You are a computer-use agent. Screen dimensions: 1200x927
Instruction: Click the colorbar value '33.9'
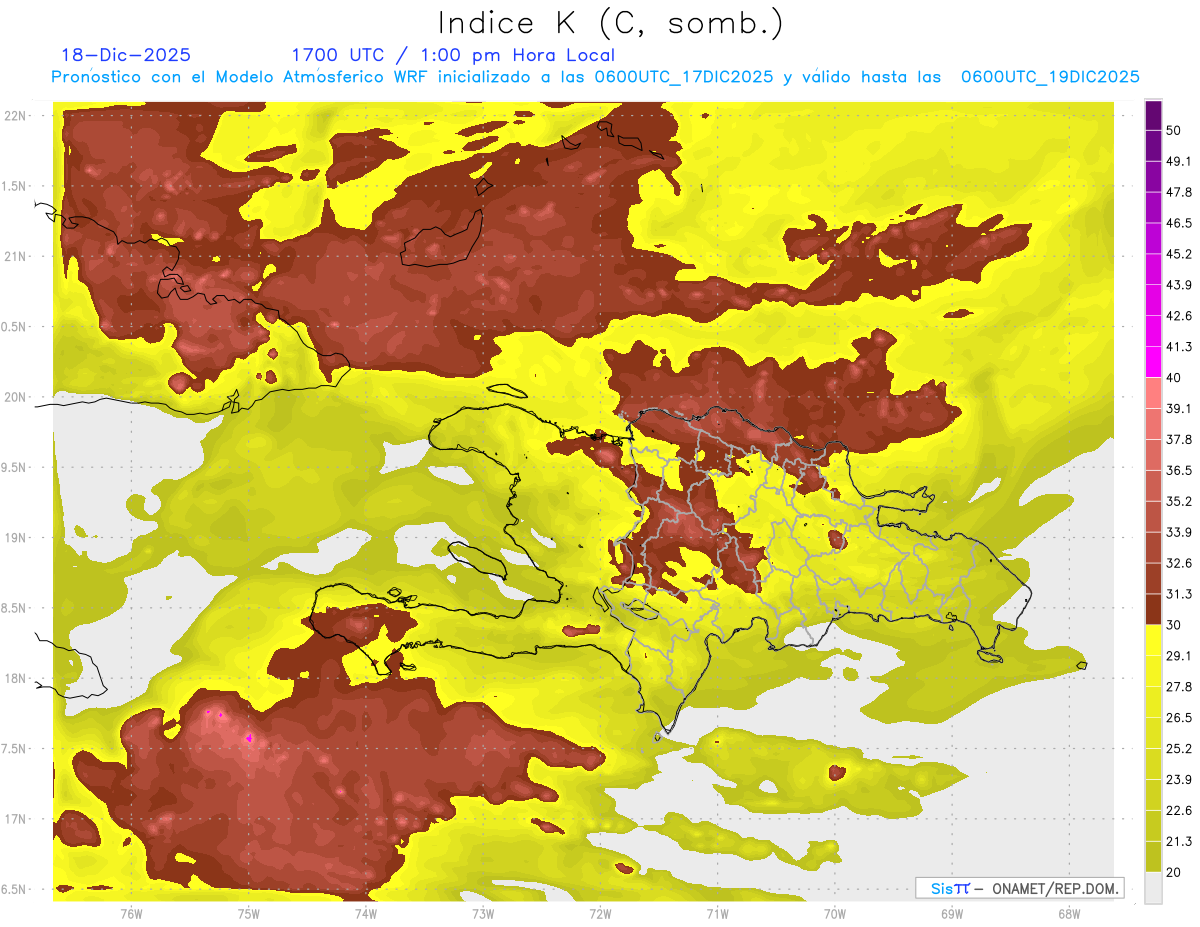click(1179, 533)
